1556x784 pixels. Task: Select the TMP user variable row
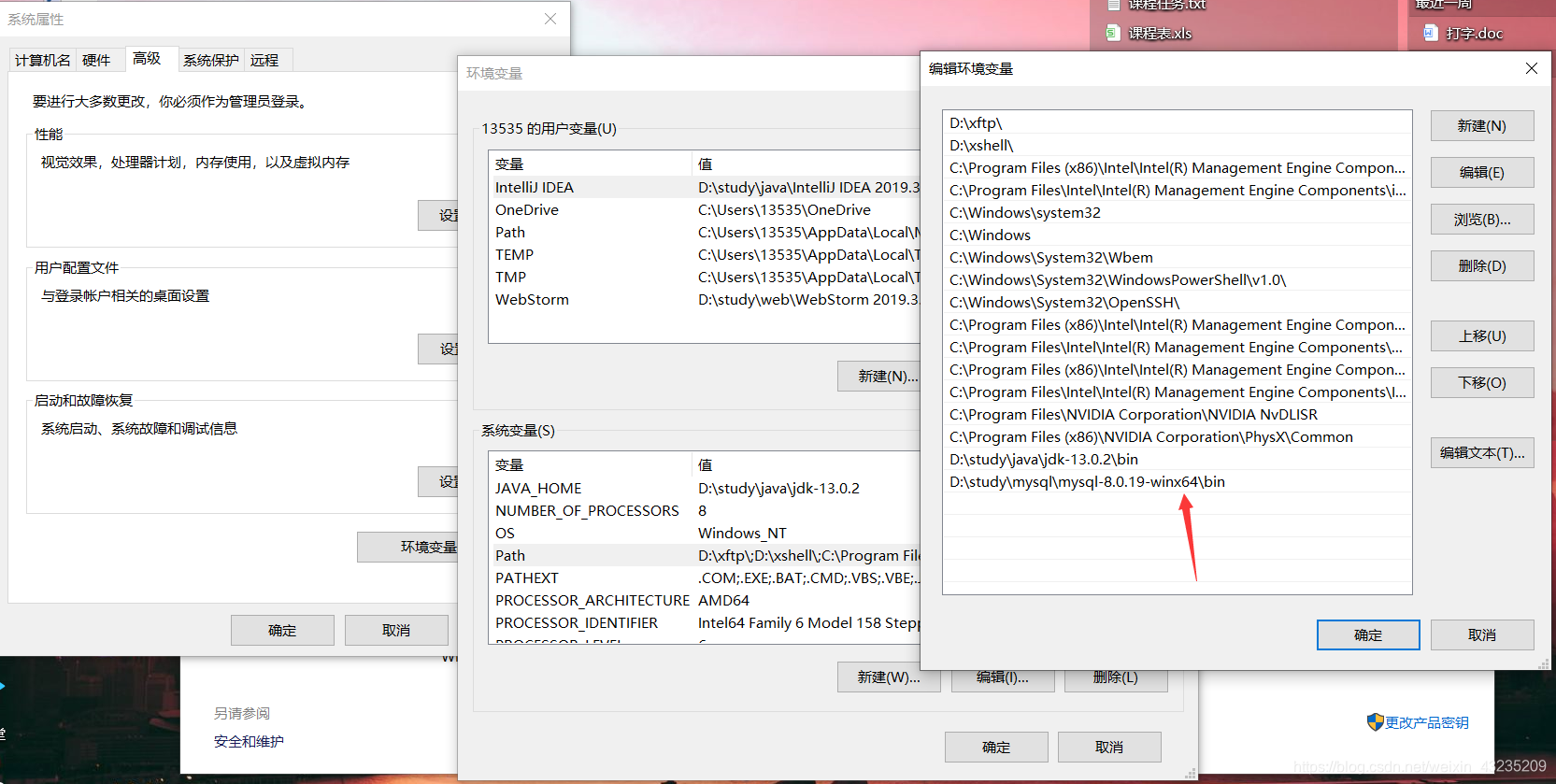pyautogui.click(x=706, y=278)
